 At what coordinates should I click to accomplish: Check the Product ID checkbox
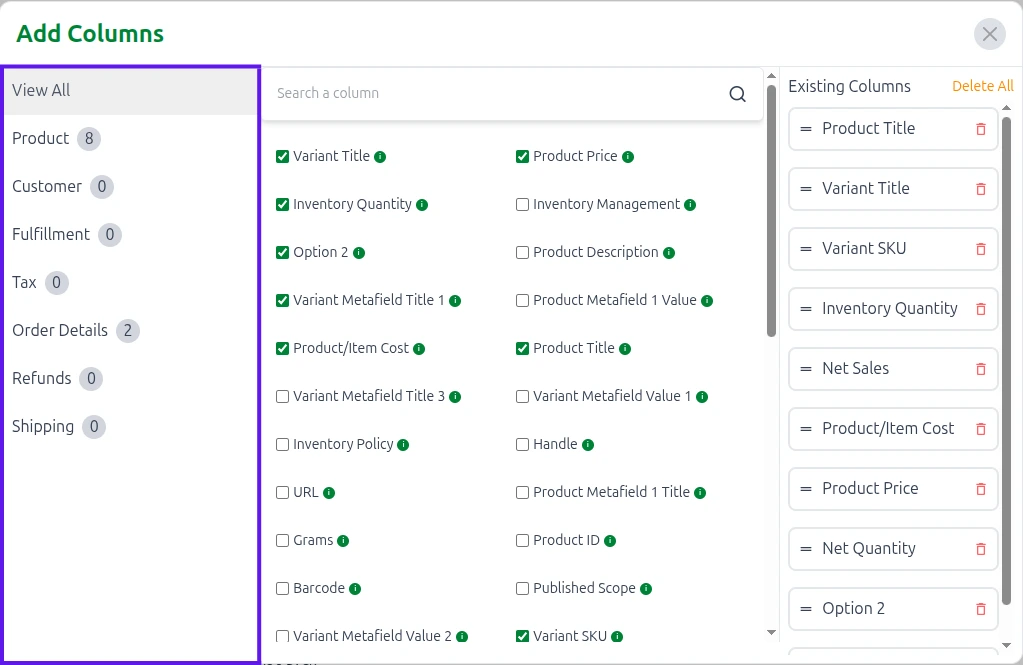(523, 541)
